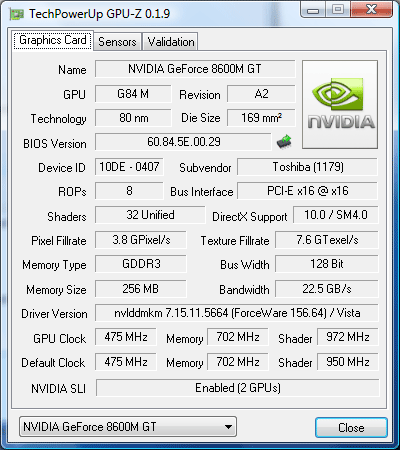This screenshot has width=400, height=450.
Task: Click the Texture Fillrate value 7.6 GTexel/s
Action: 327,240
